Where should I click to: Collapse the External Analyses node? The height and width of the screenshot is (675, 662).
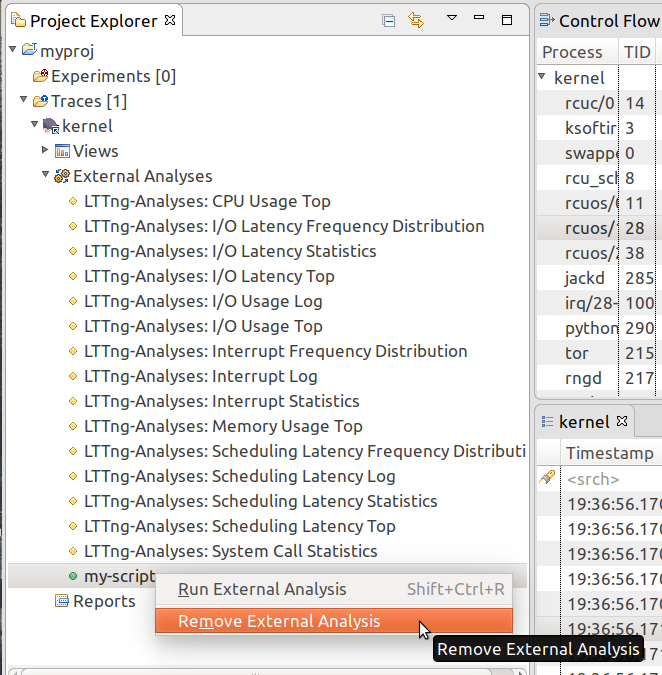pos(45,176)
